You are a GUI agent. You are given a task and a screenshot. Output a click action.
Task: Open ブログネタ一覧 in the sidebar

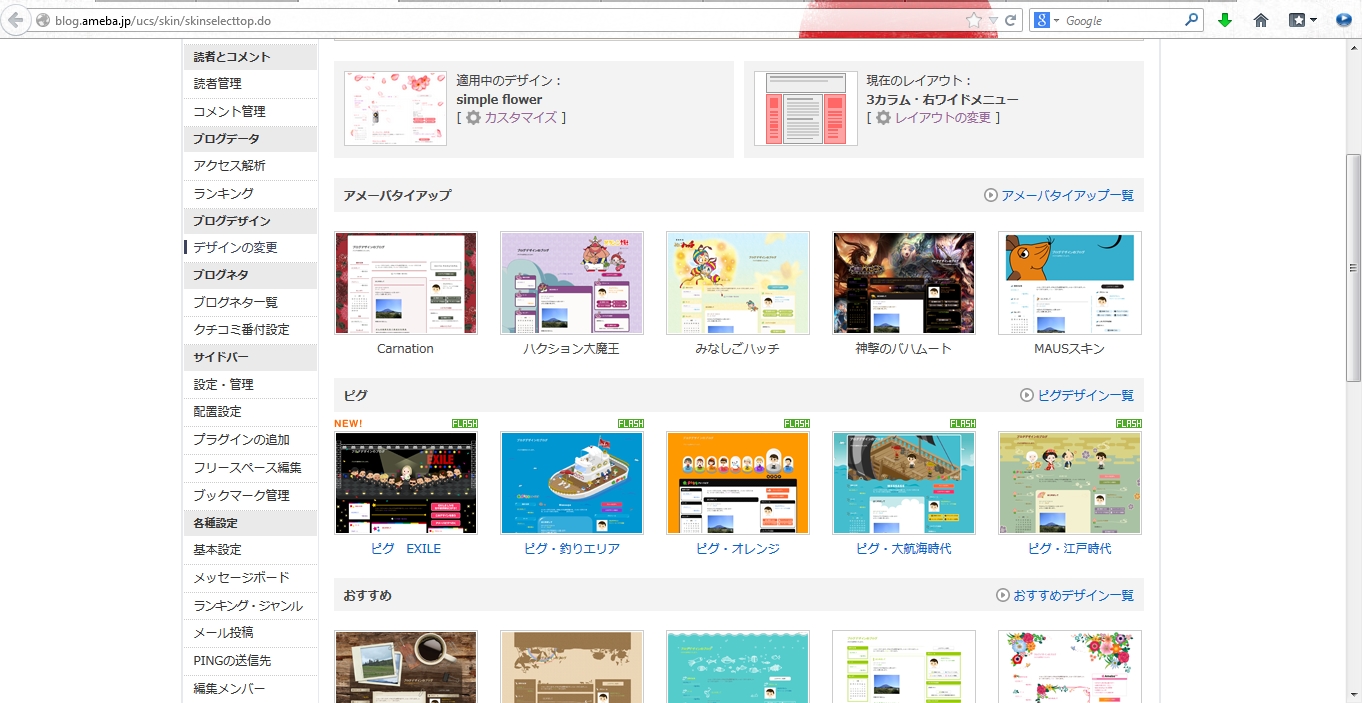tap(235, 302)
